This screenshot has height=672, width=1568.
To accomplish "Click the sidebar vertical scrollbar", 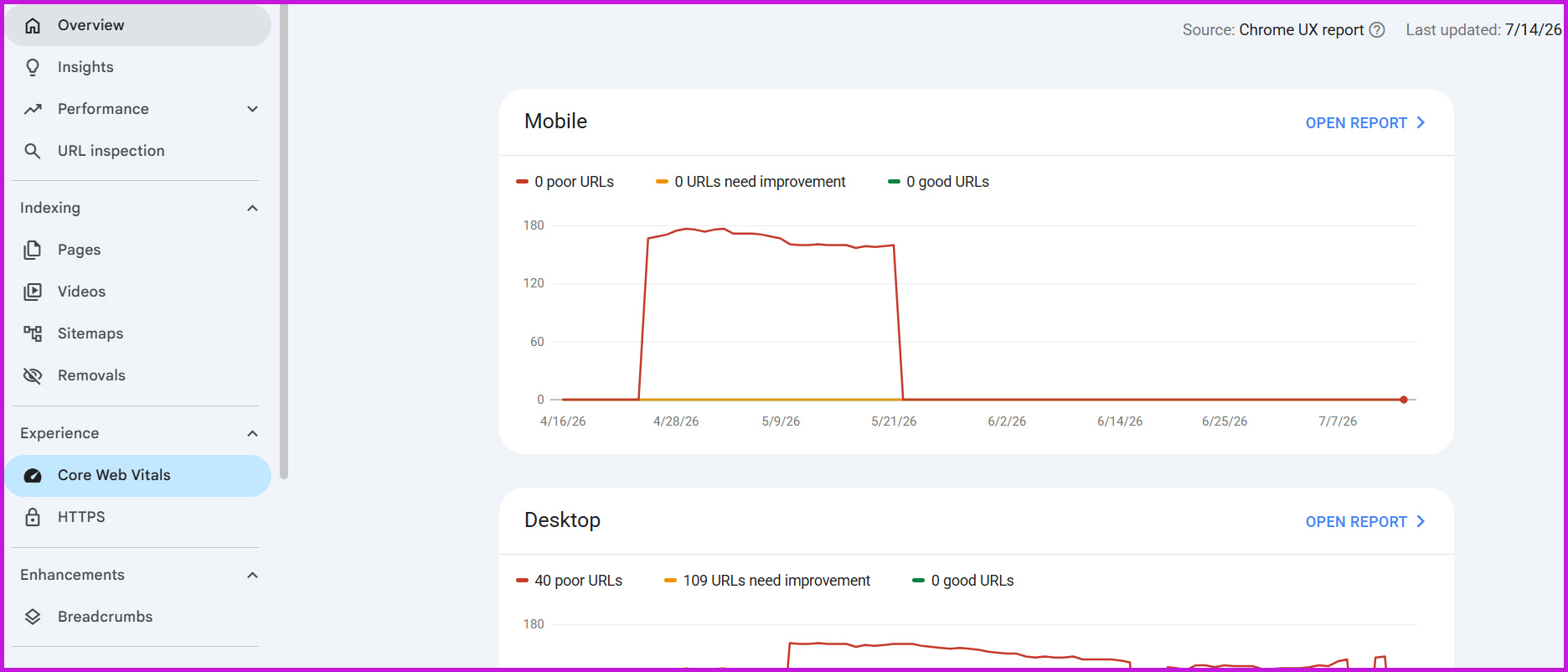I will [284, 241].
